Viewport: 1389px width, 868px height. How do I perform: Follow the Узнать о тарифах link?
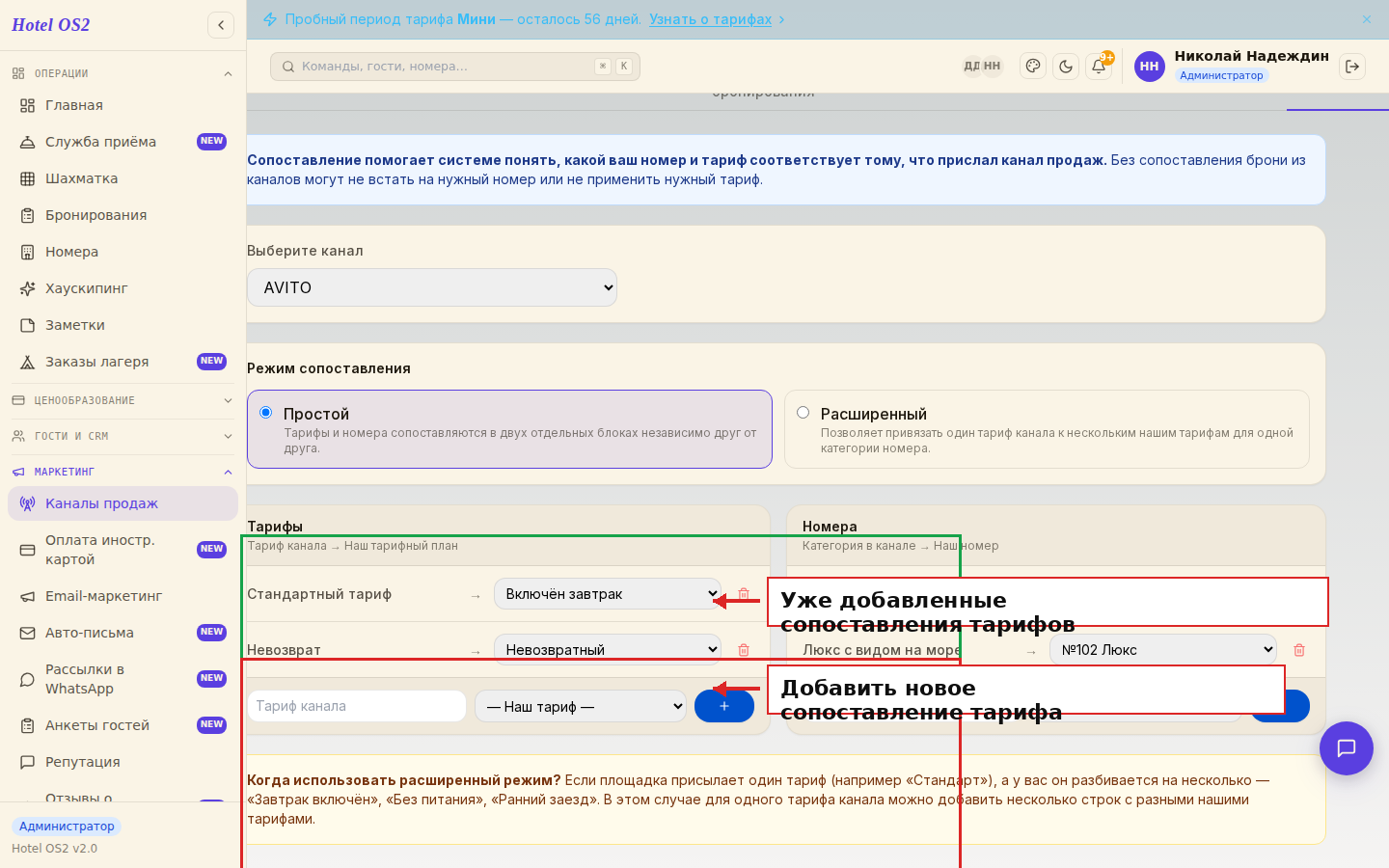710,19
